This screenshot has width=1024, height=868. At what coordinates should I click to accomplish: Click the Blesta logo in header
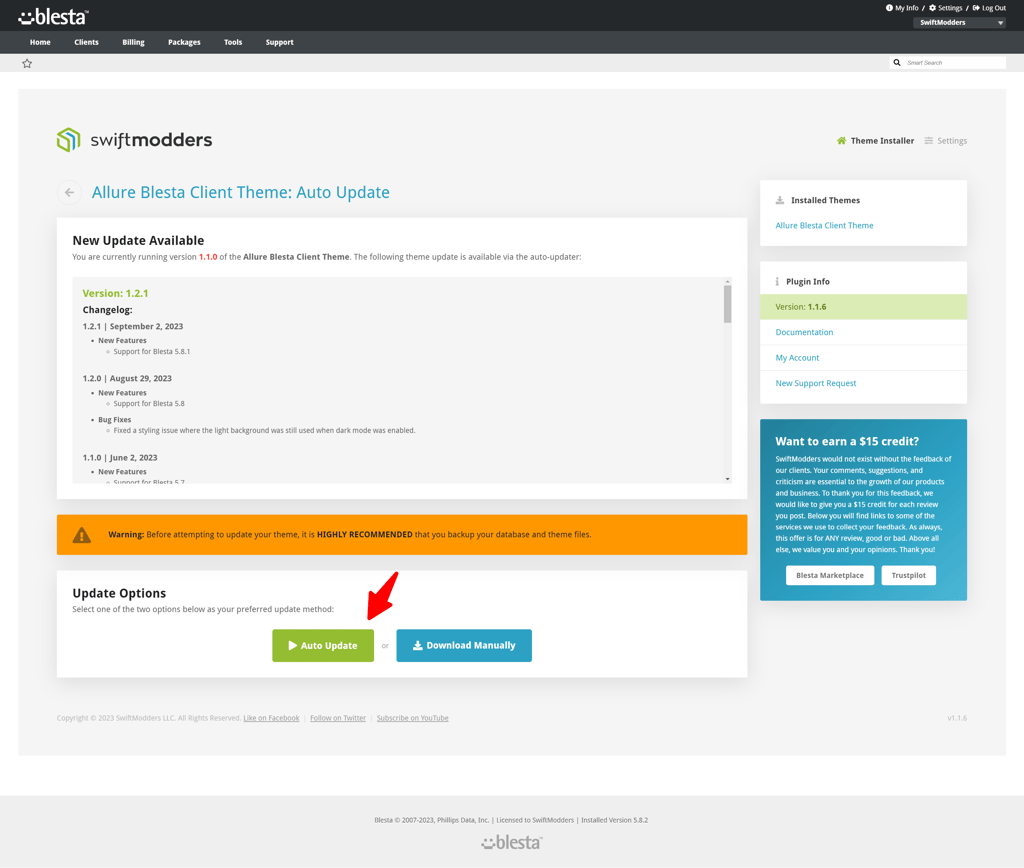53,16
